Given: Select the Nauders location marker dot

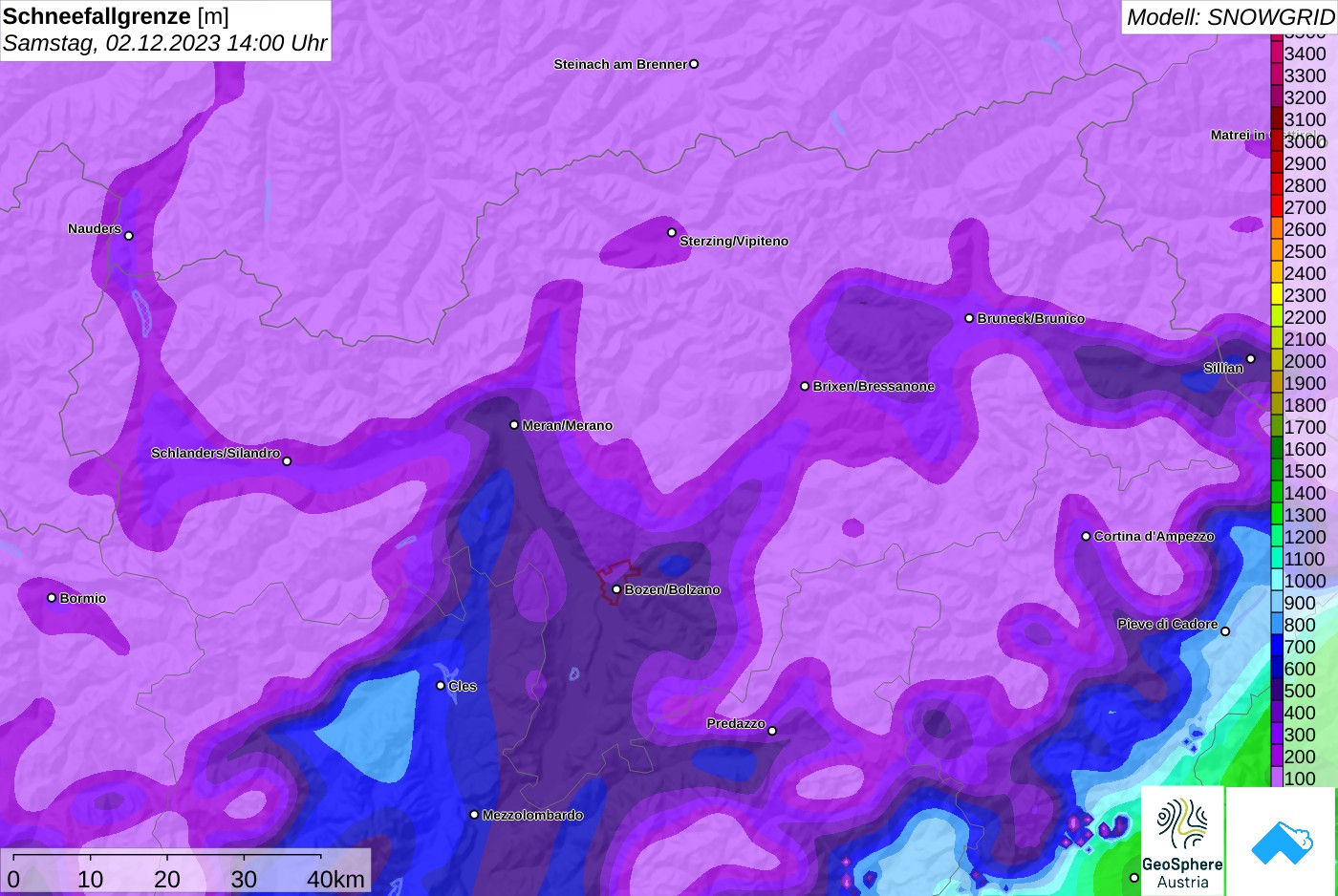Looking at the screenshot, I should tap(129, 236).
